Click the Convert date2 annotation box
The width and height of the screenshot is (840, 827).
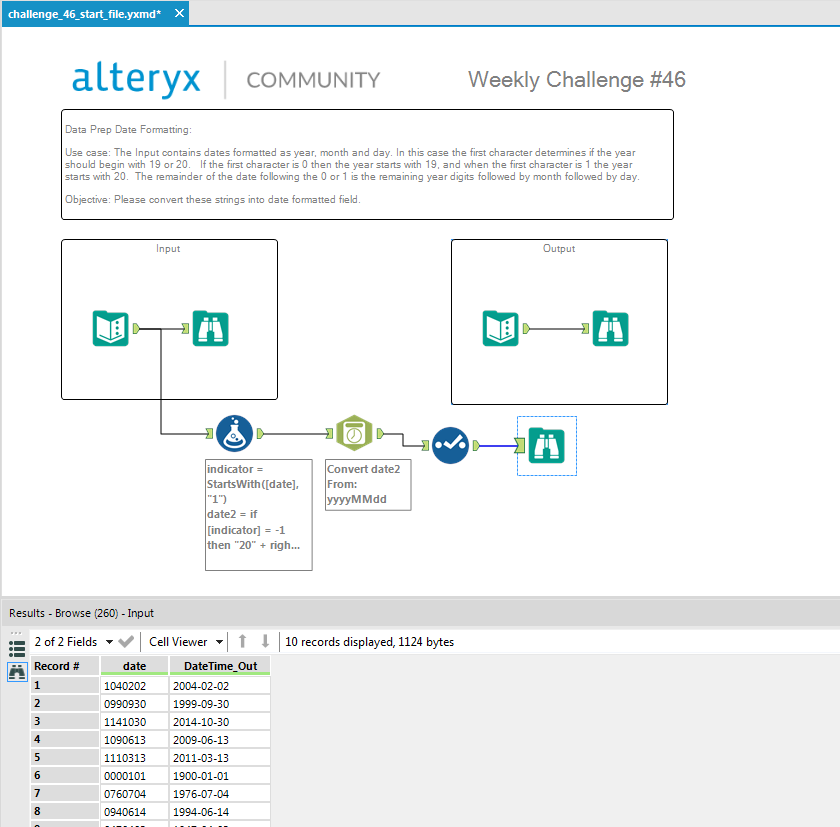(368, 485)
